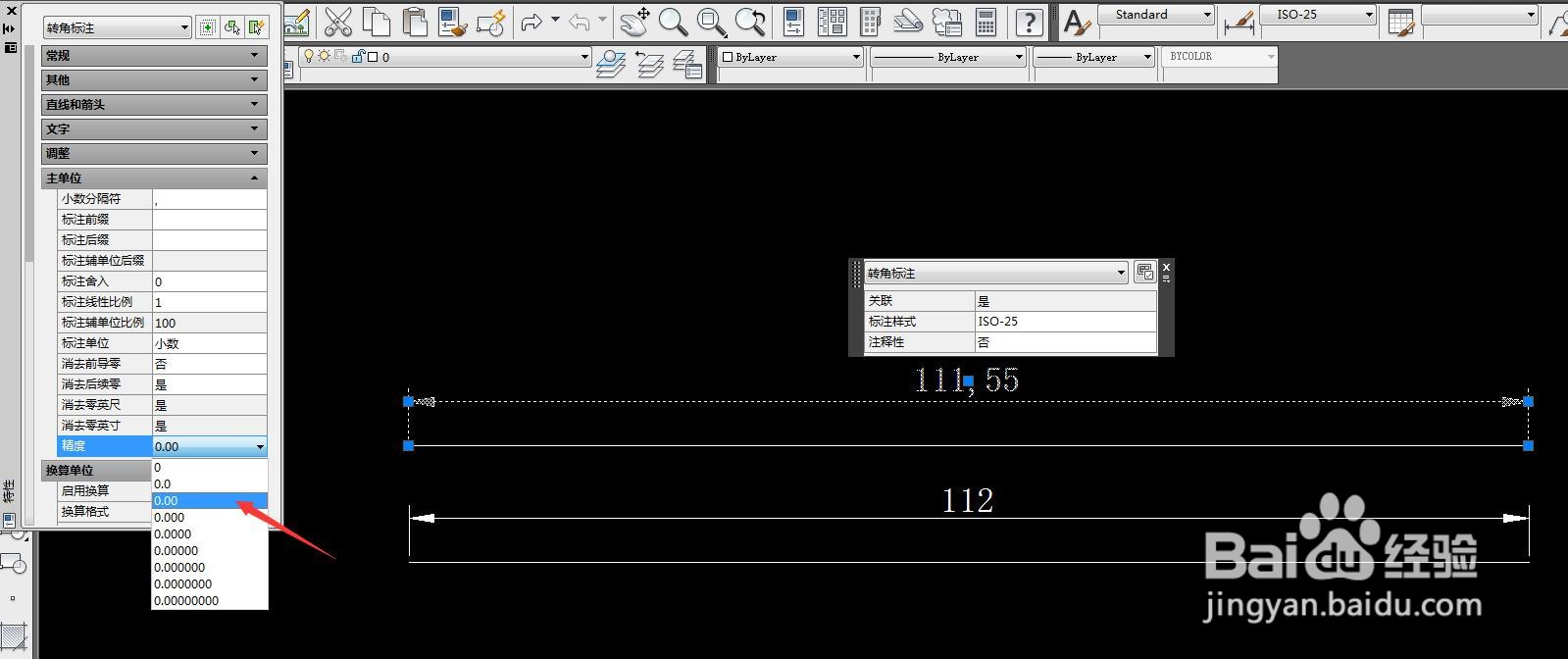1568x659 pixels.
Task: Click the 标注线性比例 value field
Action: (x=210, y=302)
